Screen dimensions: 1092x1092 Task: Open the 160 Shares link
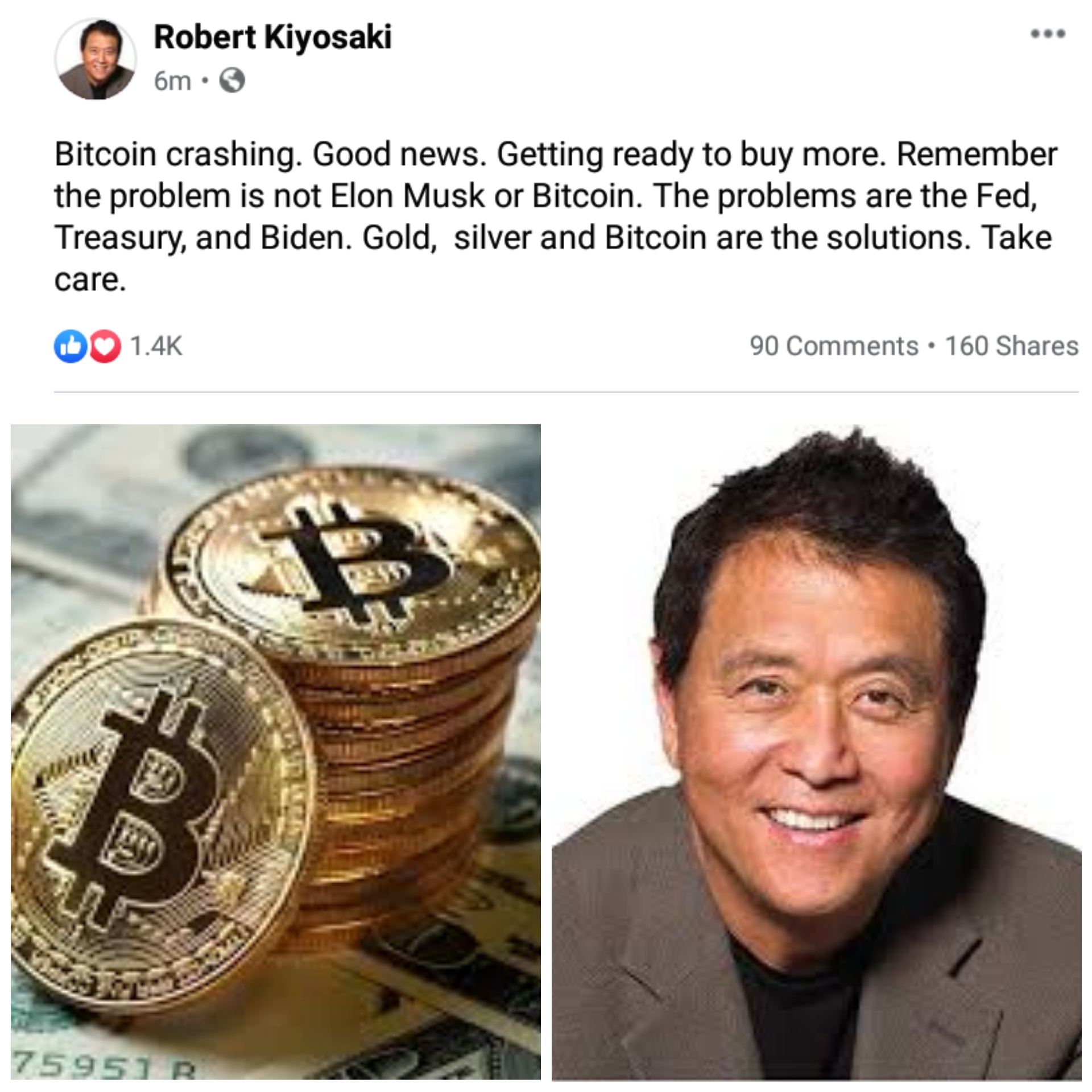coord(1012,346)
